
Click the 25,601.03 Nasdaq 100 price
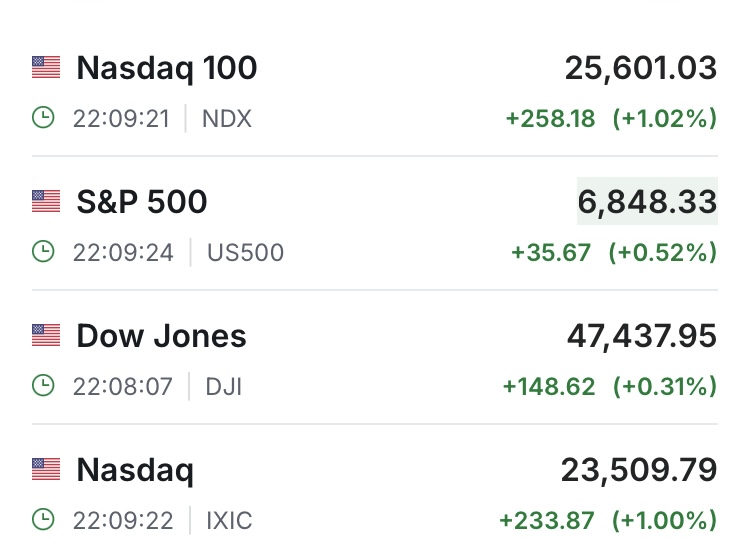tap(641, 68)
